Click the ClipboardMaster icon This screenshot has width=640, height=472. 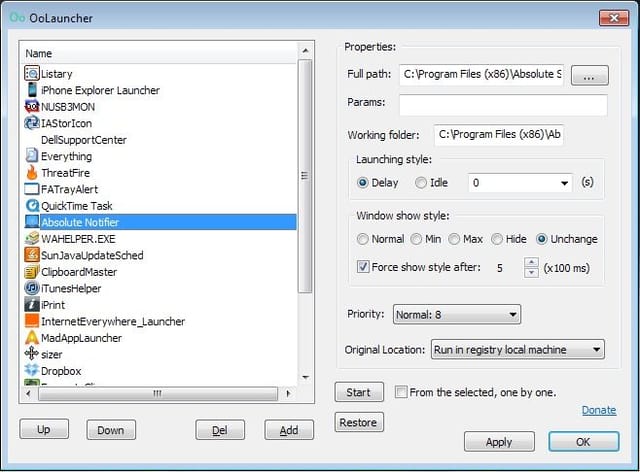point(32,272)
